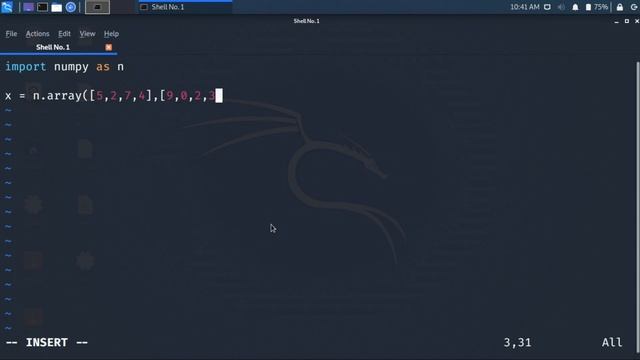Viewport: 640px width, 360px height.
Task: Click the word import in the code
Action: pos(25,67)
